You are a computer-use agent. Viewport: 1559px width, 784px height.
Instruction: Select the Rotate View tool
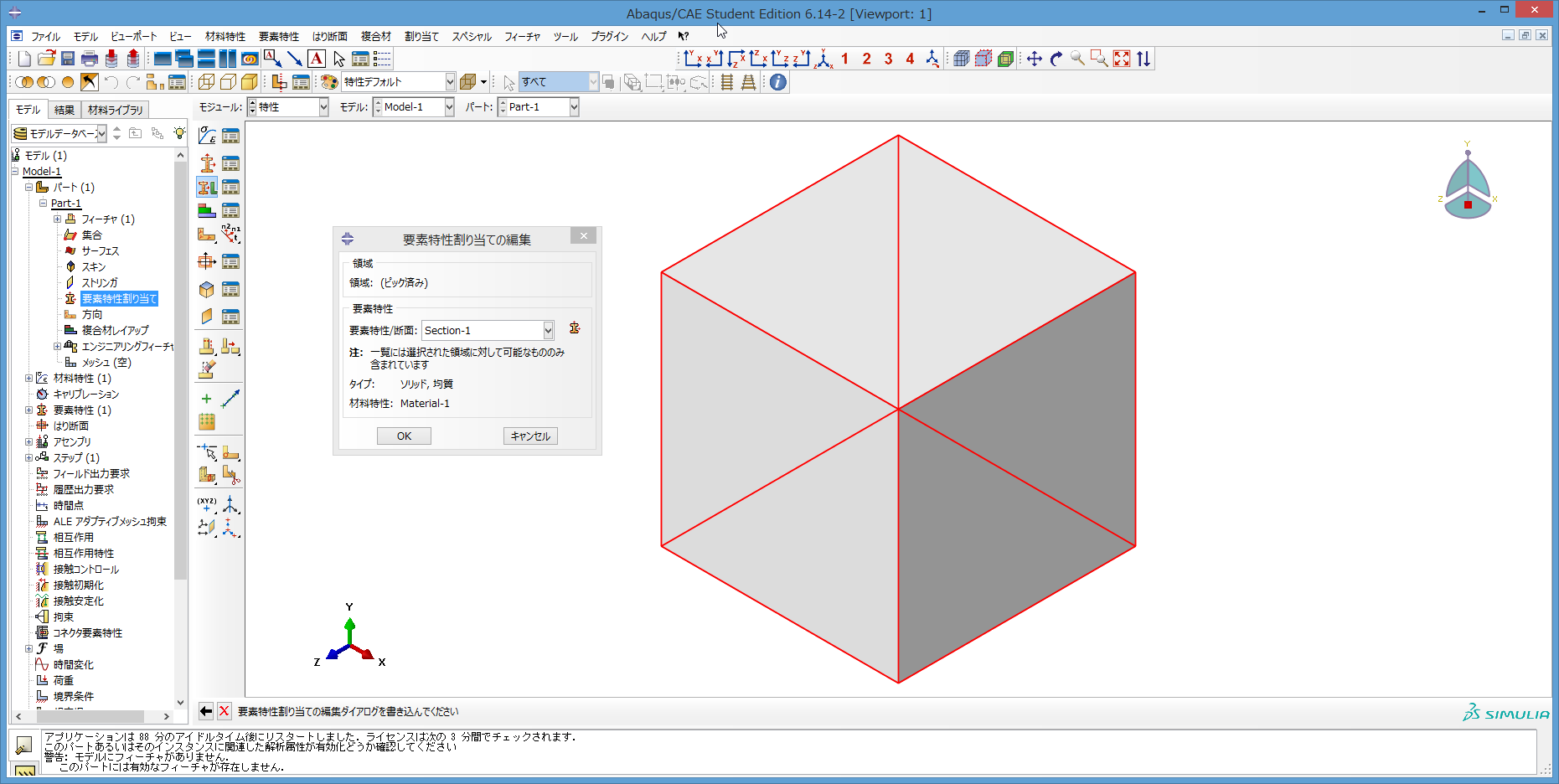[x=1056, y=59]
